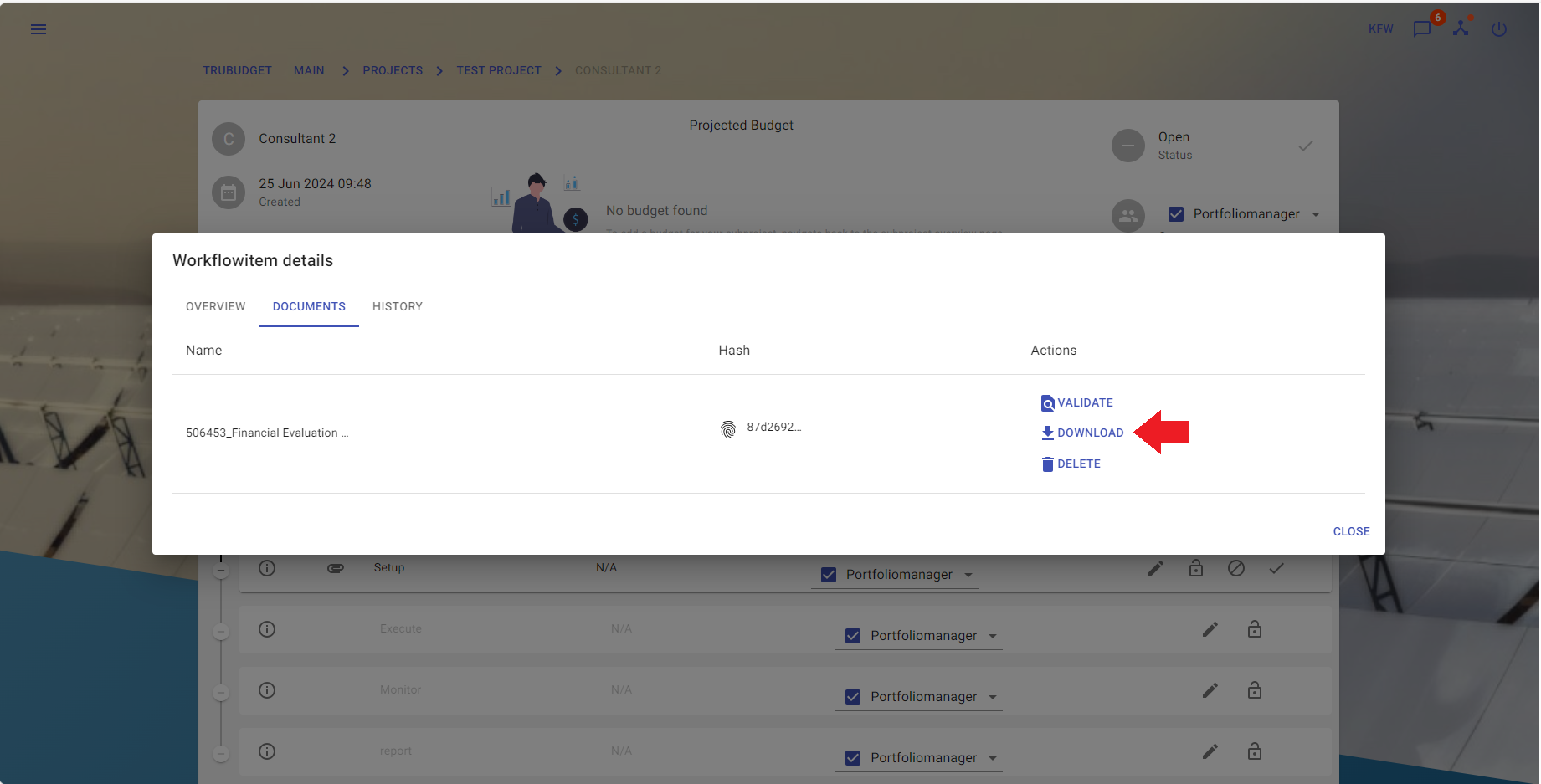The image size is (1541, 784).
Task: Click the assignee group people icon
Action: (1128, 216)
